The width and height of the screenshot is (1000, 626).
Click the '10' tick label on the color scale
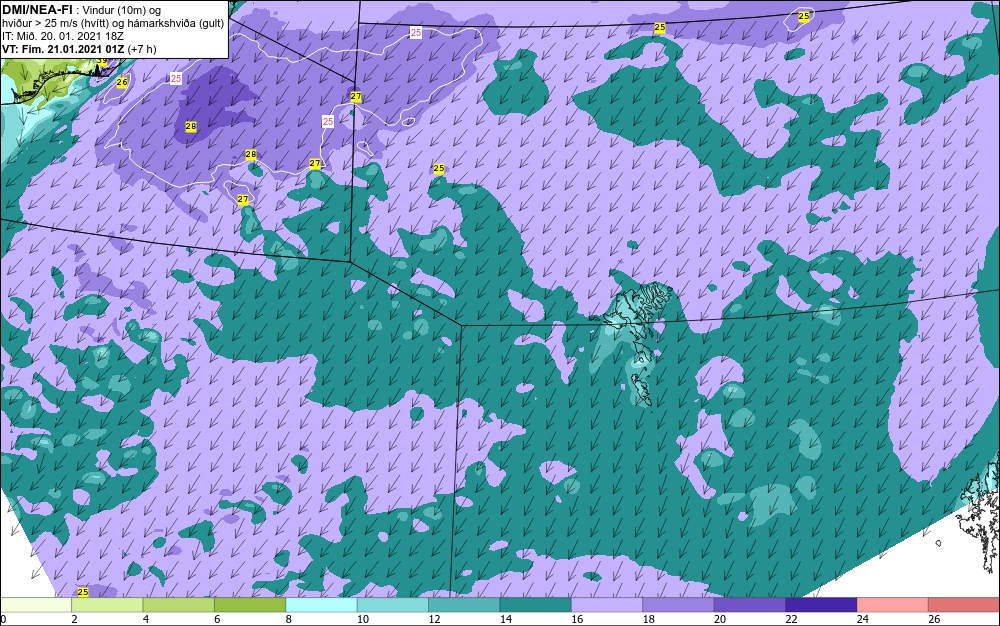click(363, 619)
